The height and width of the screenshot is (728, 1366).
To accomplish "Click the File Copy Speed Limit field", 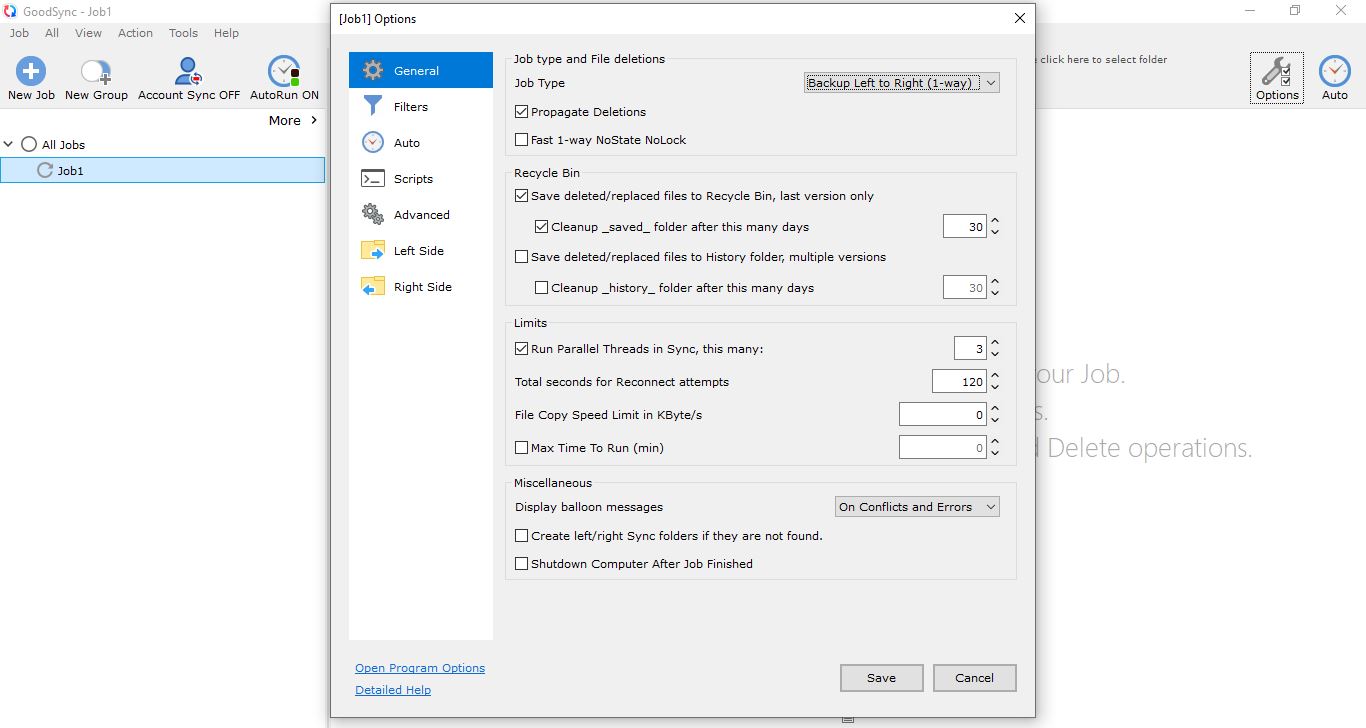I will coord(943,415).
